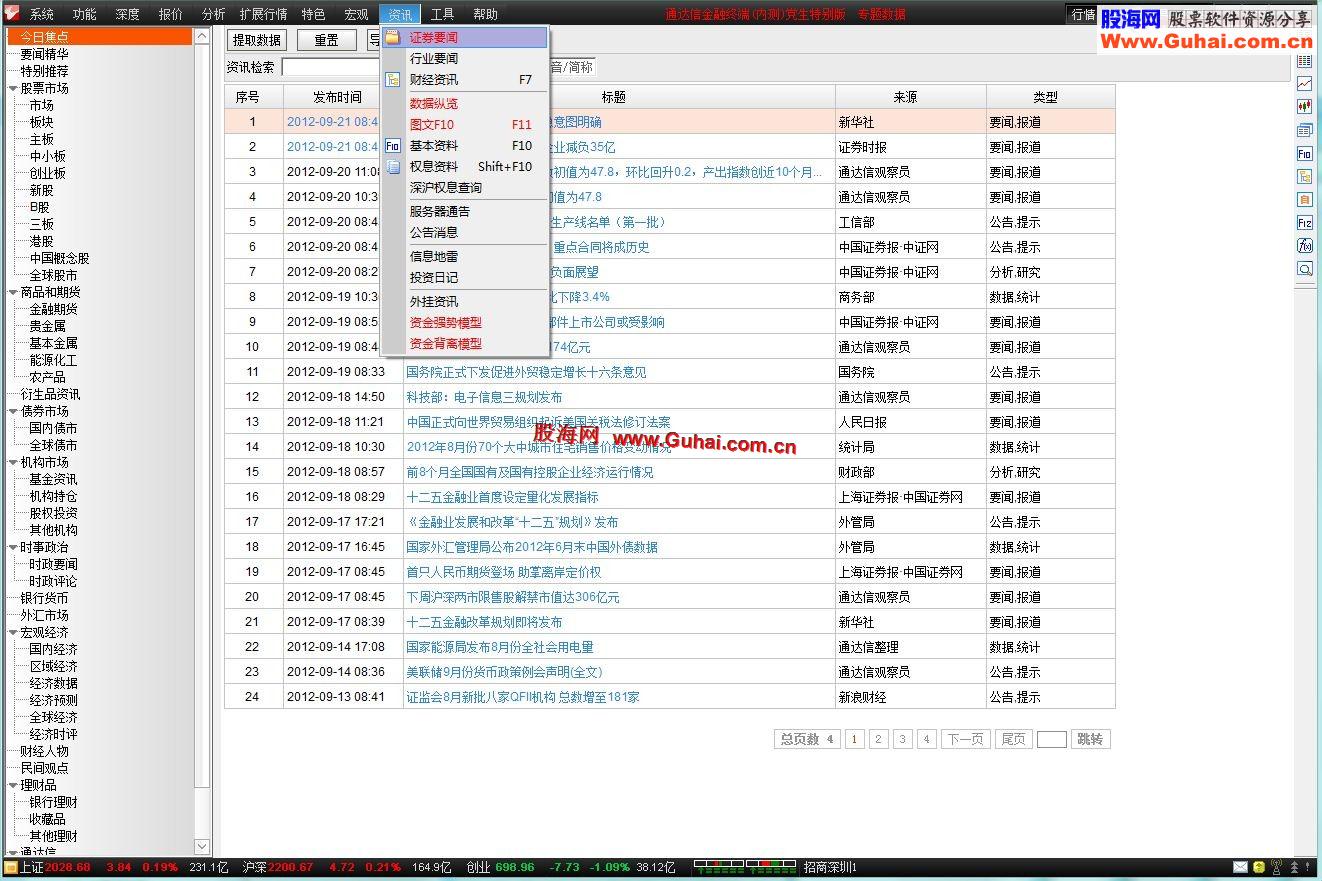Click the F12 trading sidebar icon
Image resolution: width=1322 pixels, height=881 pixels.
[1305, 223]
